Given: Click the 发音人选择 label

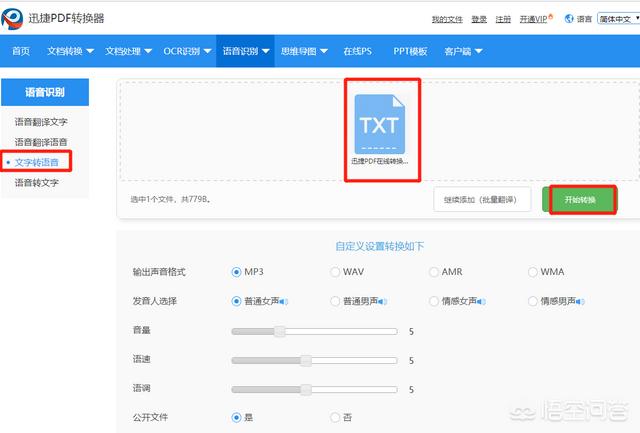Looking at the screenshot, I should click(x=154, y=301).
